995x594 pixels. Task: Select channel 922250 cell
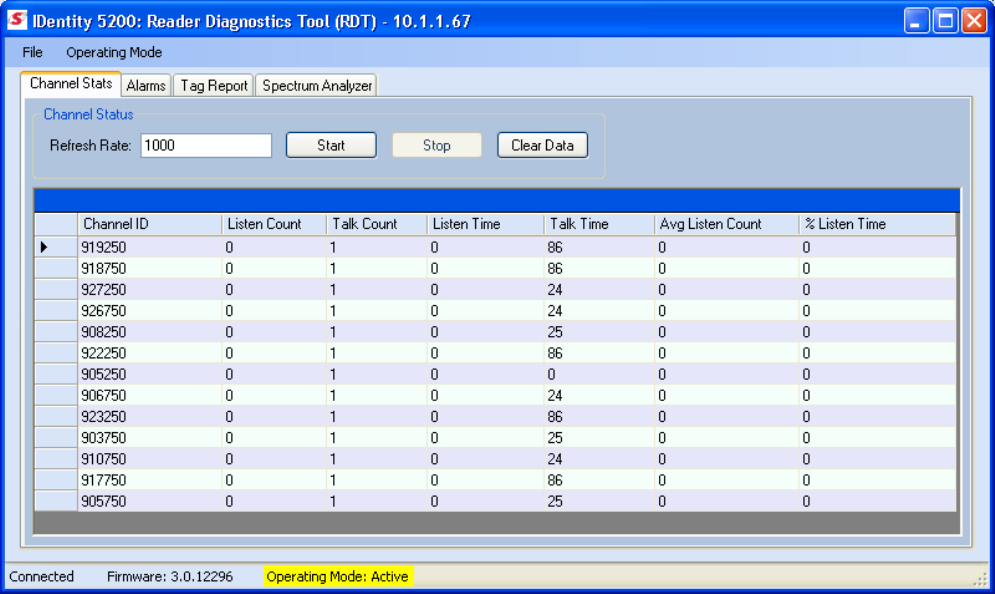(x=150, y=353)
